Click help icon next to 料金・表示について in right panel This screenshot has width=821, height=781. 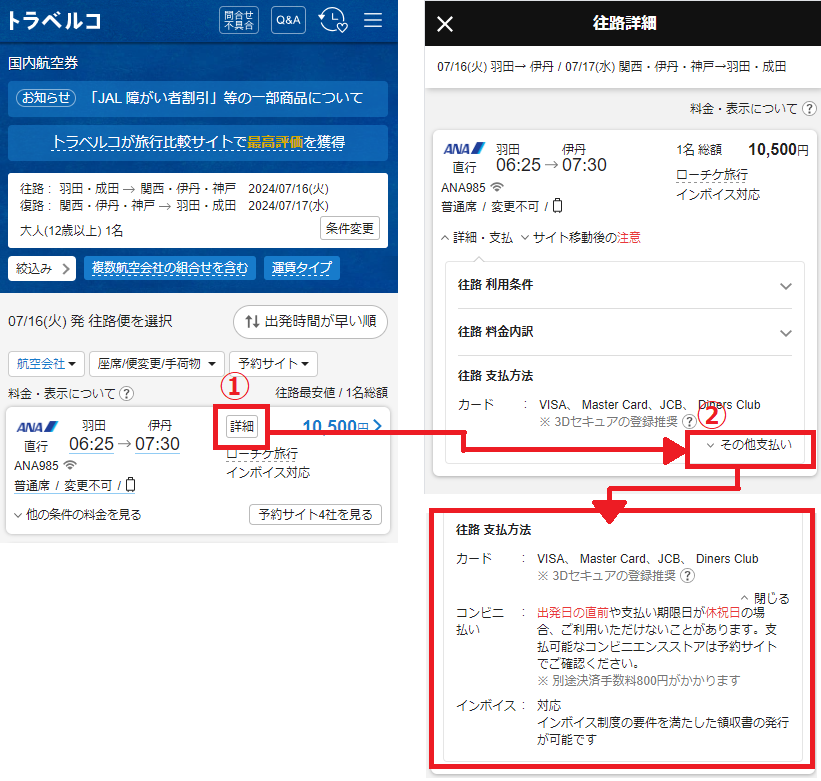coord(809,108)
